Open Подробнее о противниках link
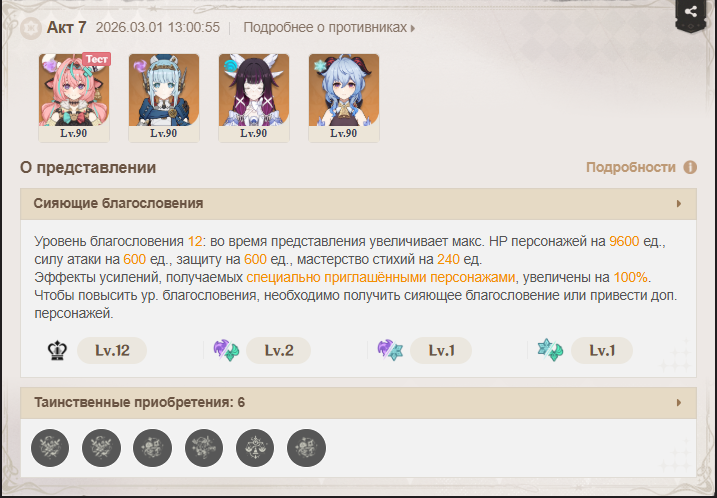The height and width of the screenshot is (498, 717). 329,27
